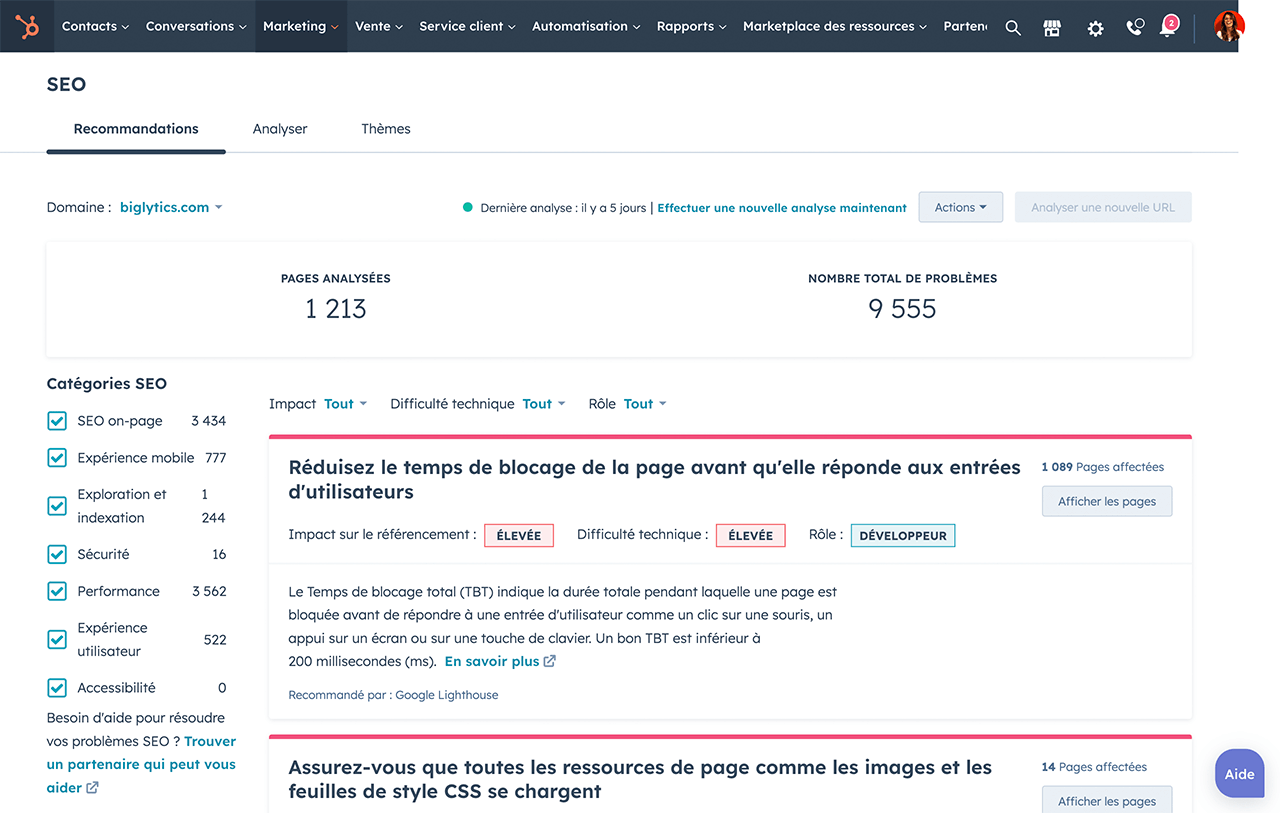Image resolution: width=1280 pixels, height=813 pixels.
Task: Expand the biglytics.com domain dropdown
Action: (171, 208)
